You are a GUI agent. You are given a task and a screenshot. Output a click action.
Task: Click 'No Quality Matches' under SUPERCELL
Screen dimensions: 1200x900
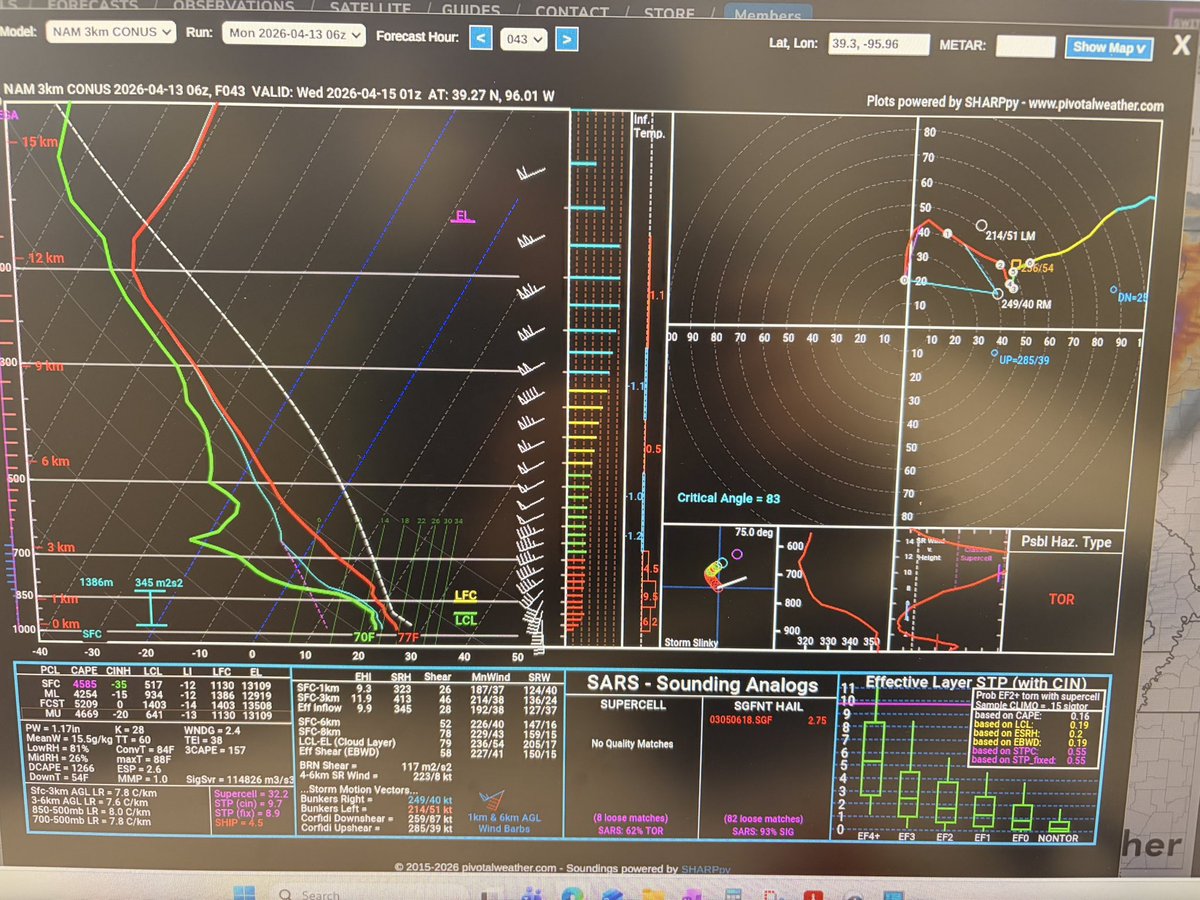click(x=632, y=744)
